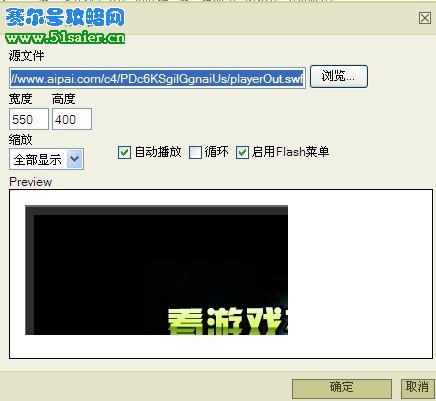
Task: Close the dialog with the X icon
Action: (425, 18)
